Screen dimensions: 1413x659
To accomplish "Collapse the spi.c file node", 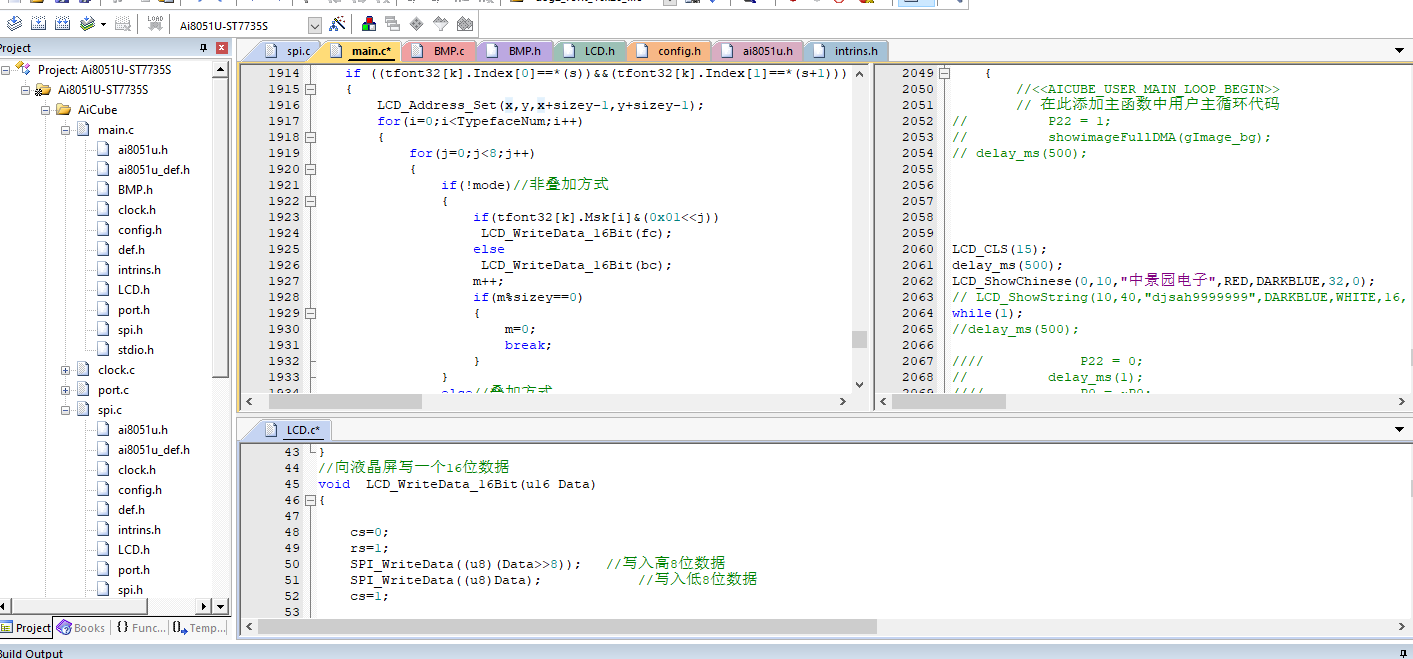I will (66, 410).
